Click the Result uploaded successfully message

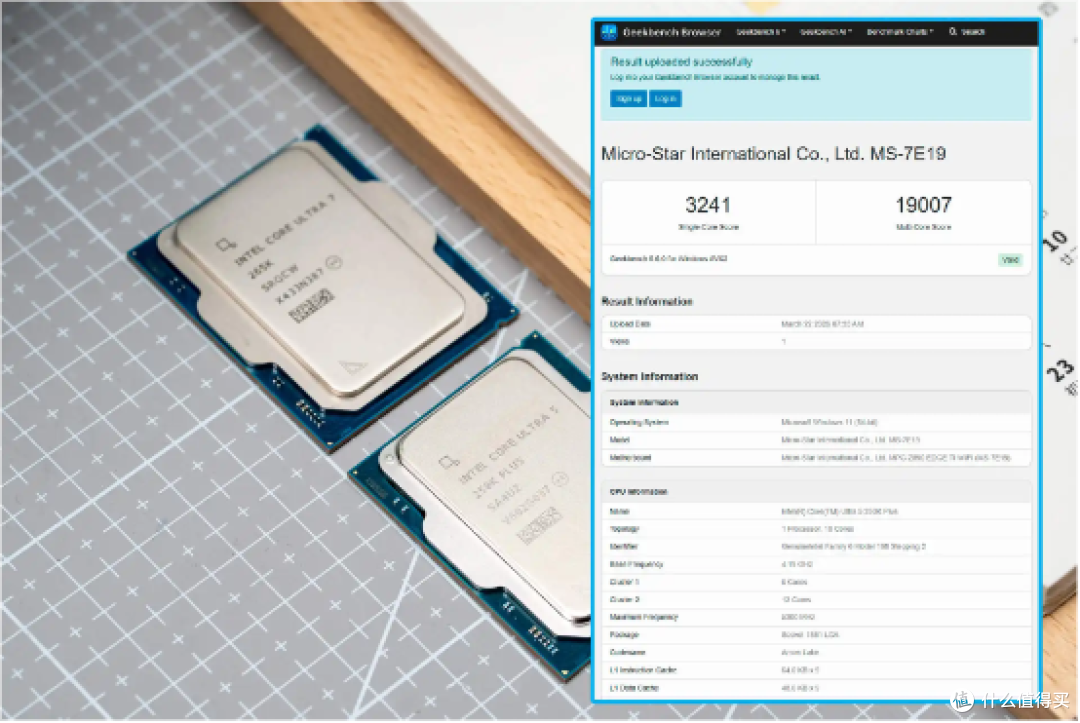681,62
